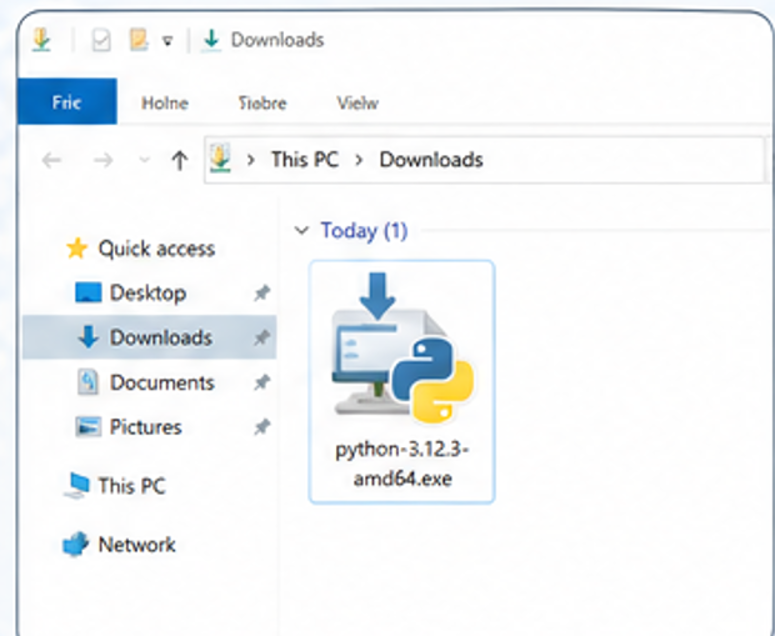Click the Today (1) group header

tap(364, 230)
